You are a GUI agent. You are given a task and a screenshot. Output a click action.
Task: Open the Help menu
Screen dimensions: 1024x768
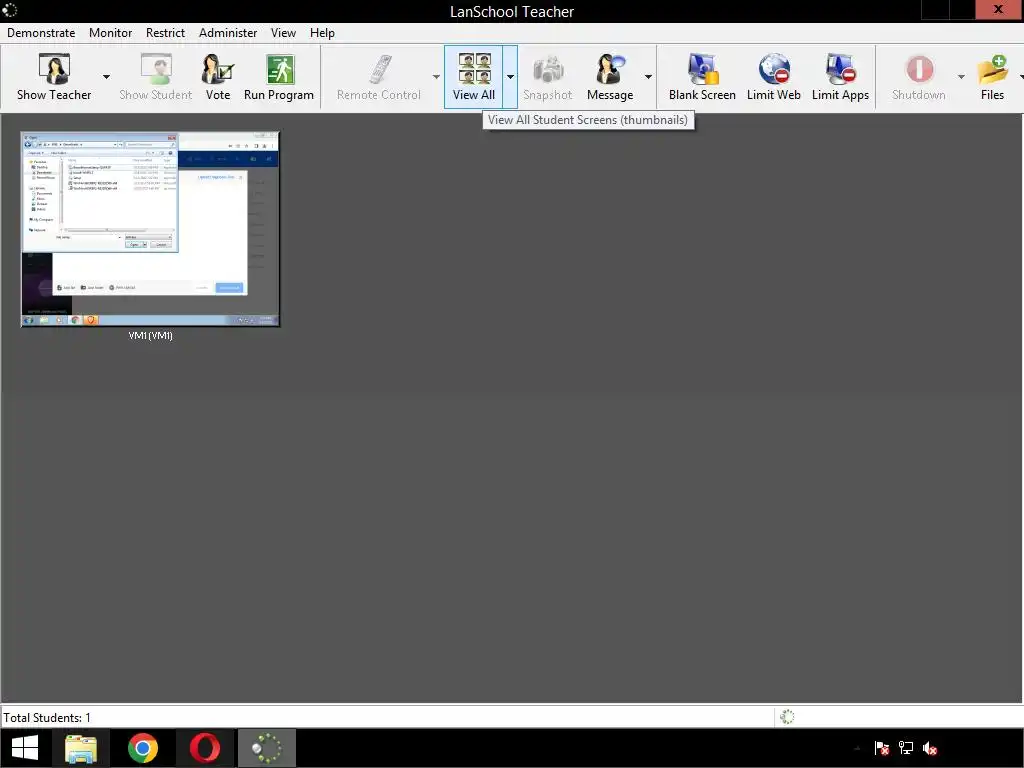point(322,33)
